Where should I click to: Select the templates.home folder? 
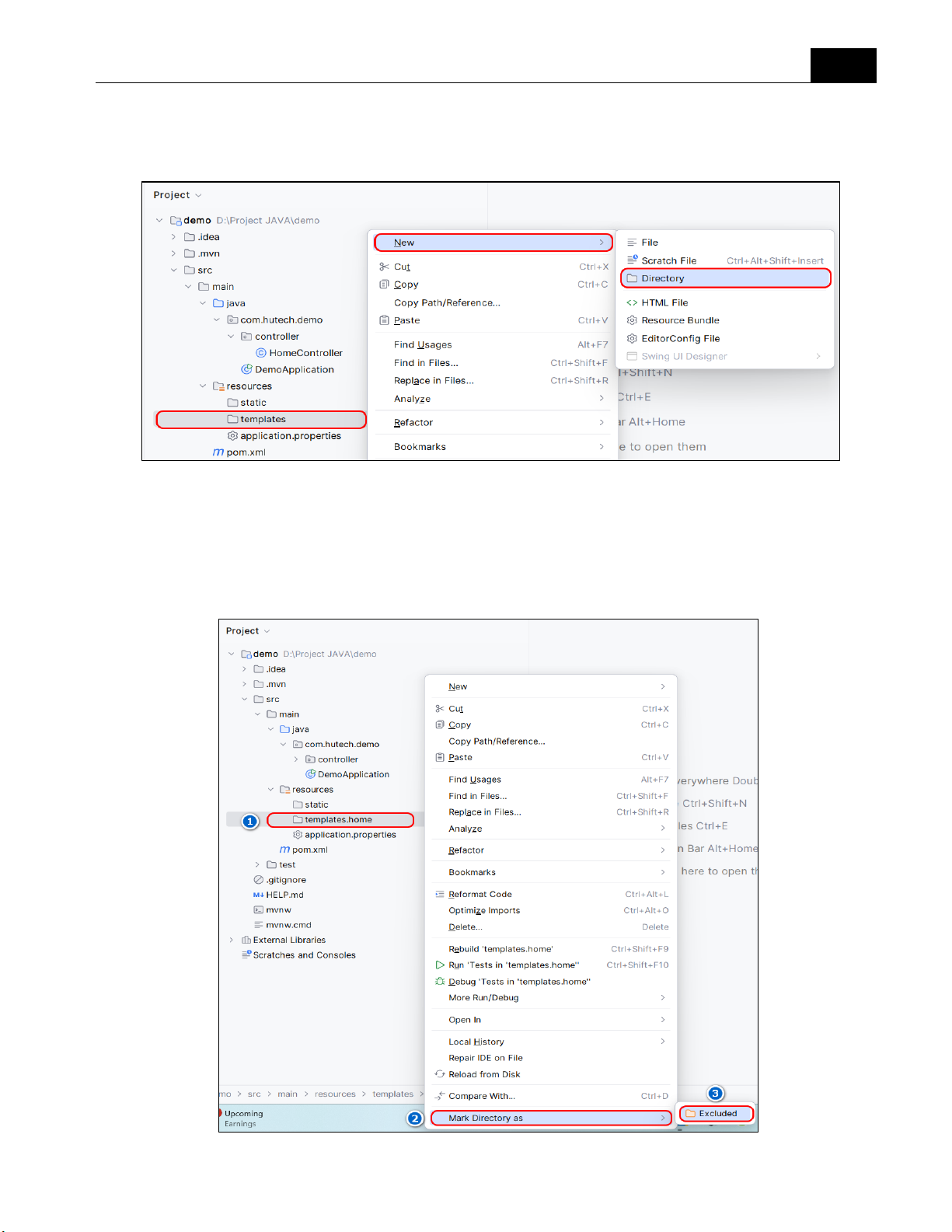point(340,820)
